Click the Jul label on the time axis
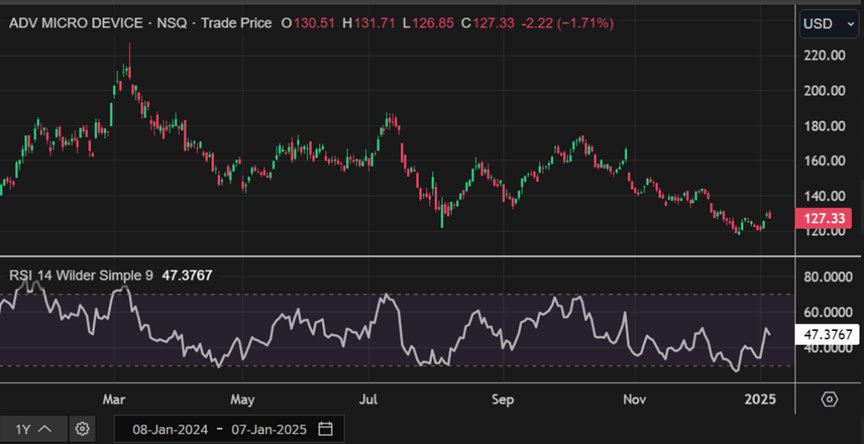This screenshot has width=864, height=444. (368, 399)
